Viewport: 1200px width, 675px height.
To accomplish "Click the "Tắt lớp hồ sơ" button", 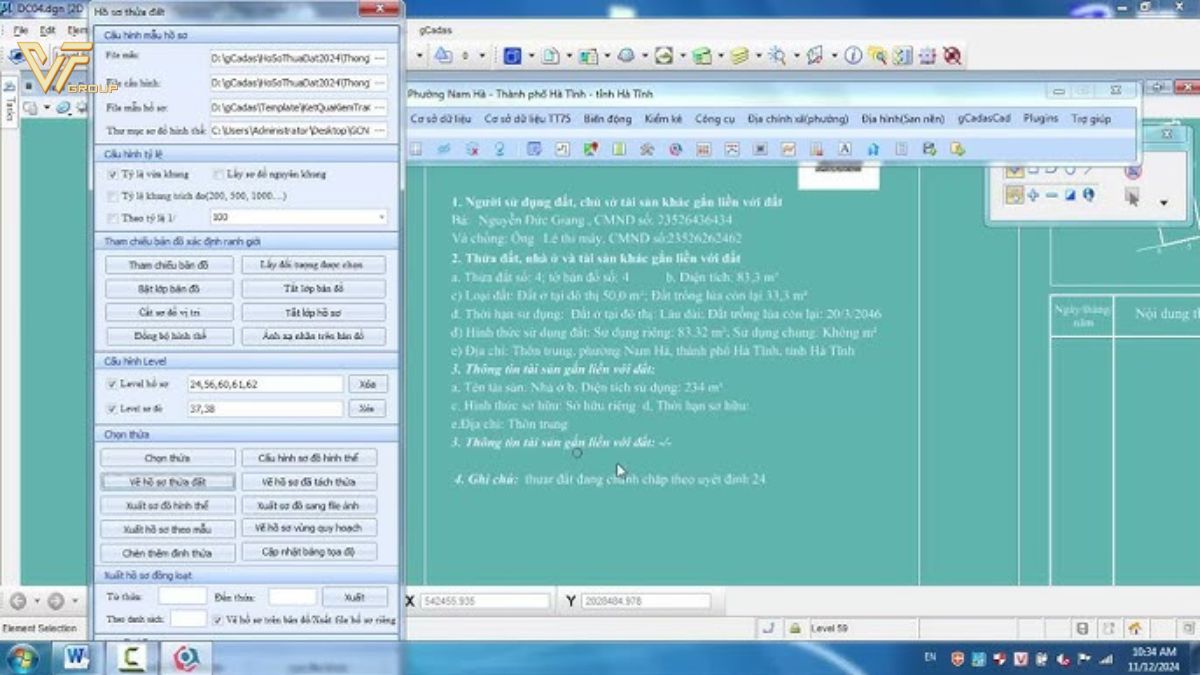I will click(314, 313).
